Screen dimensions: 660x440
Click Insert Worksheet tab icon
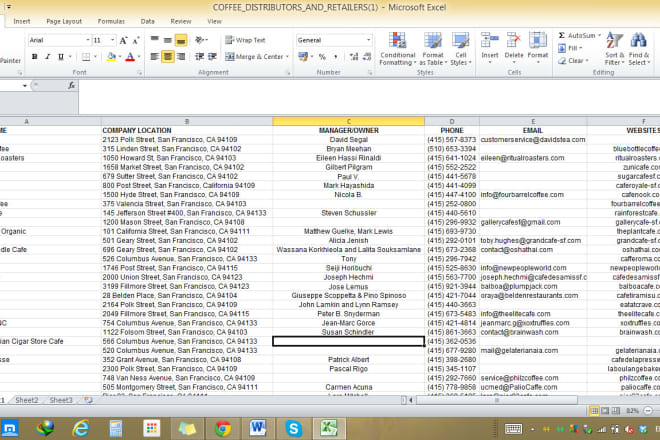point(88,400)
